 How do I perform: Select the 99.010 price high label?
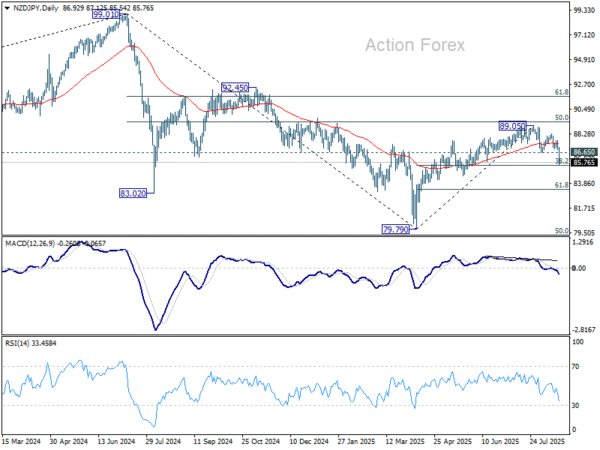(106, 15)
